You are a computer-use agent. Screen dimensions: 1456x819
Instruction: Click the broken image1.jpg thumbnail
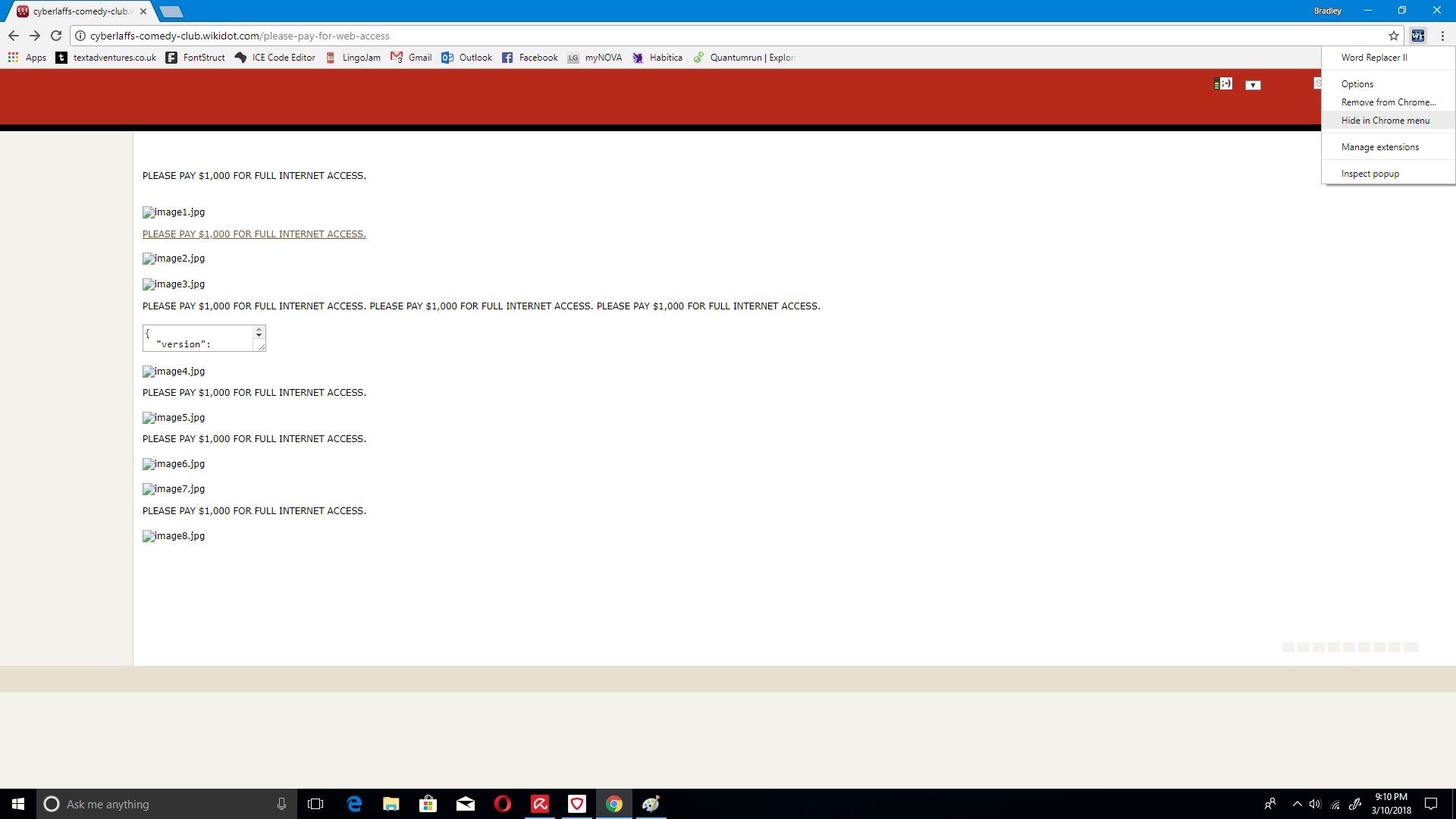coord(174,212)
